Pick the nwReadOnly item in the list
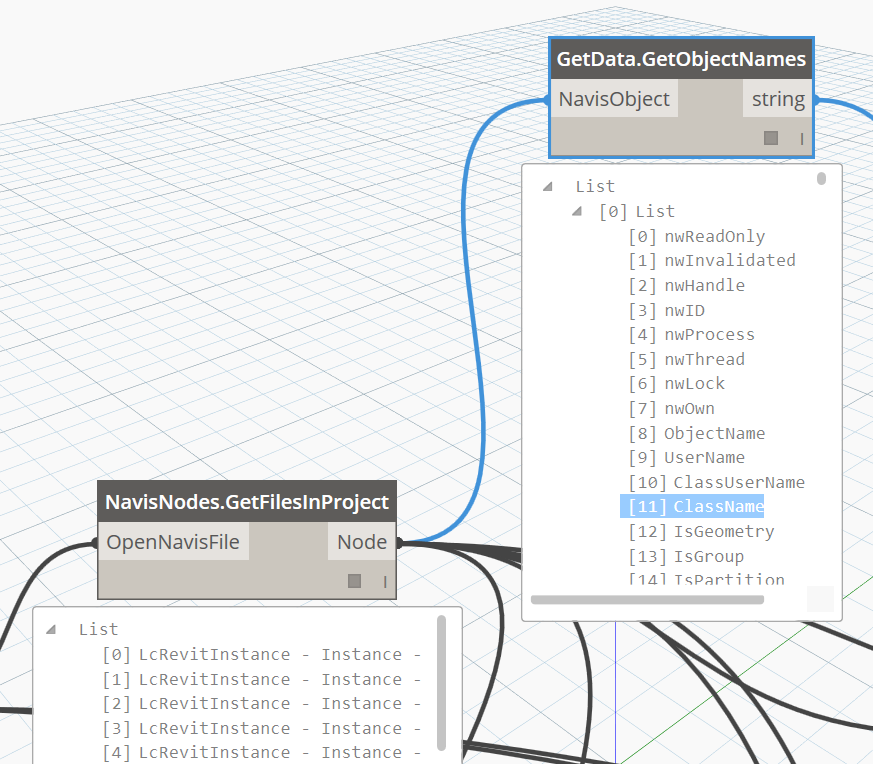This screenshot has height=764, width=873. (714, 237)
